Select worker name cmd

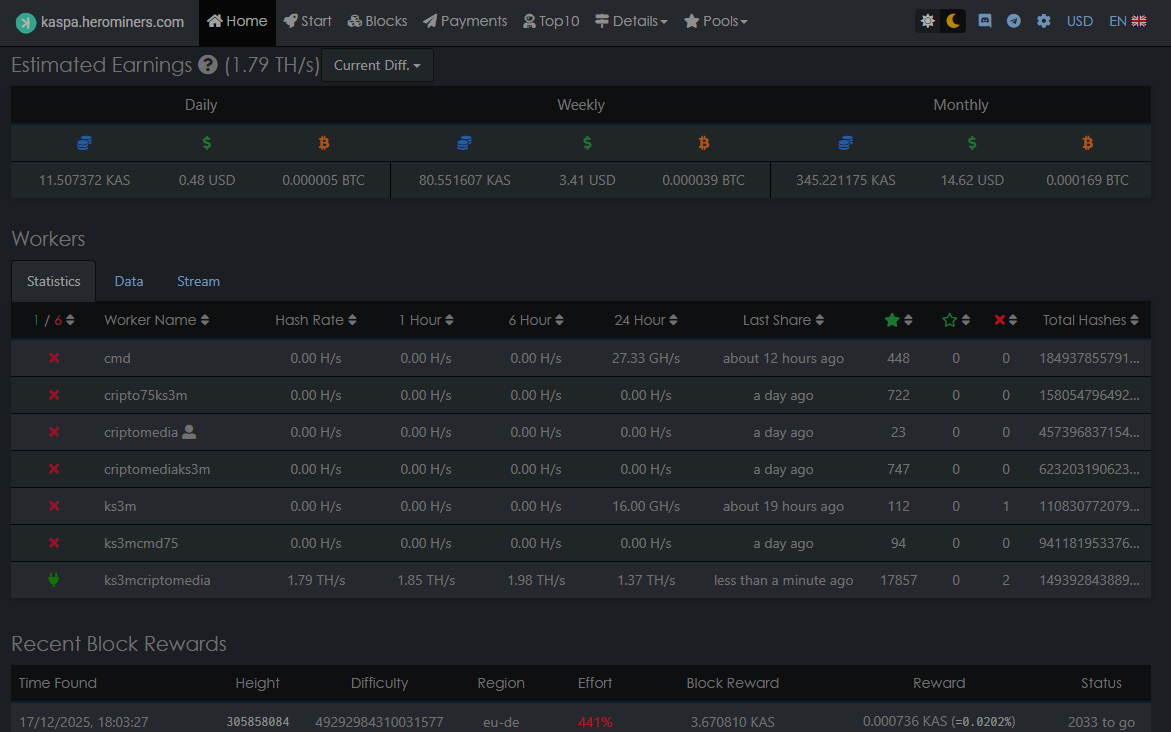117,359
